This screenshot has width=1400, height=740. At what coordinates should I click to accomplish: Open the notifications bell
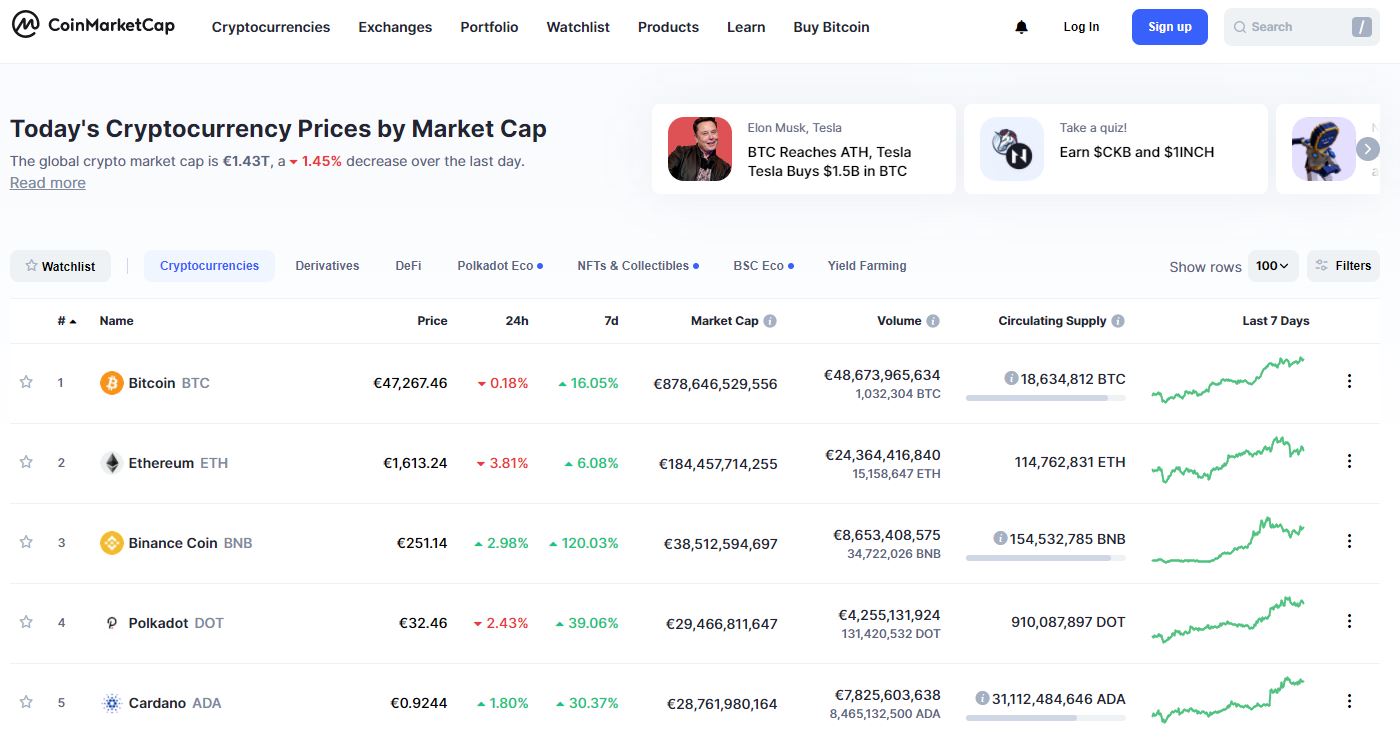[x=1021, y=27]
